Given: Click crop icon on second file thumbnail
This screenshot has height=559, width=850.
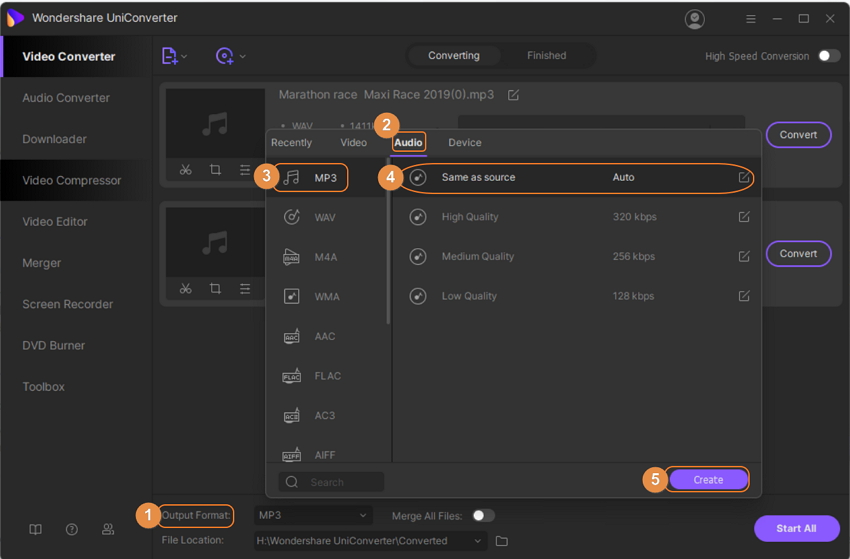Looking at the screenshot, I should [x=215, y=288].
